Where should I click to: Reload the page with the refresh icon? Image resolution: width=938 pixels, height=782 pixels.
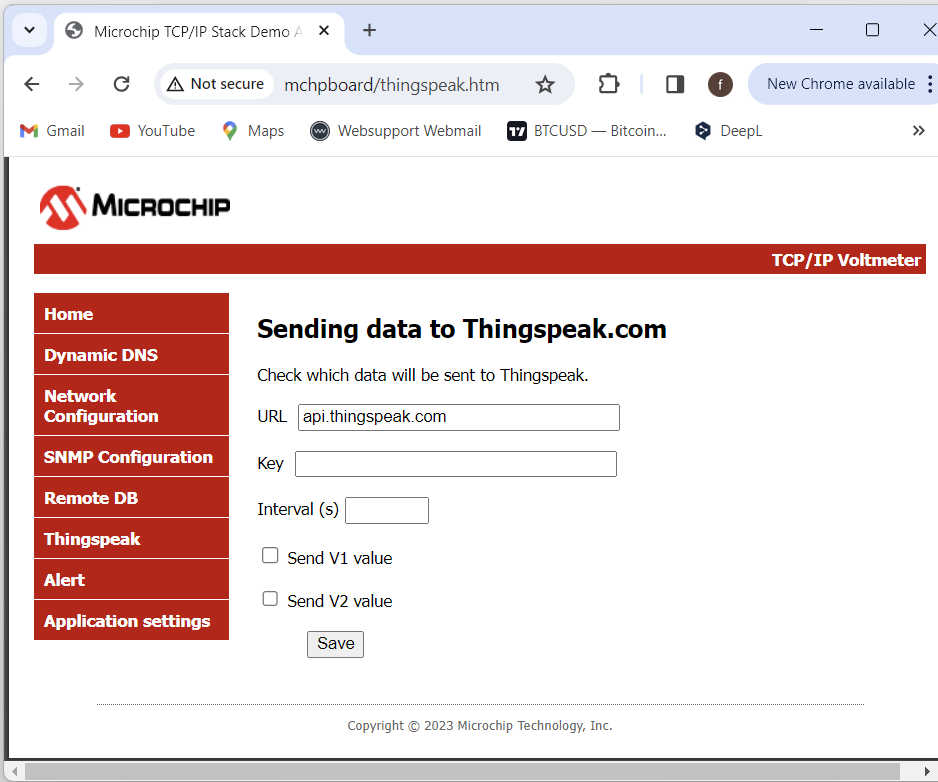coord(121,84)
